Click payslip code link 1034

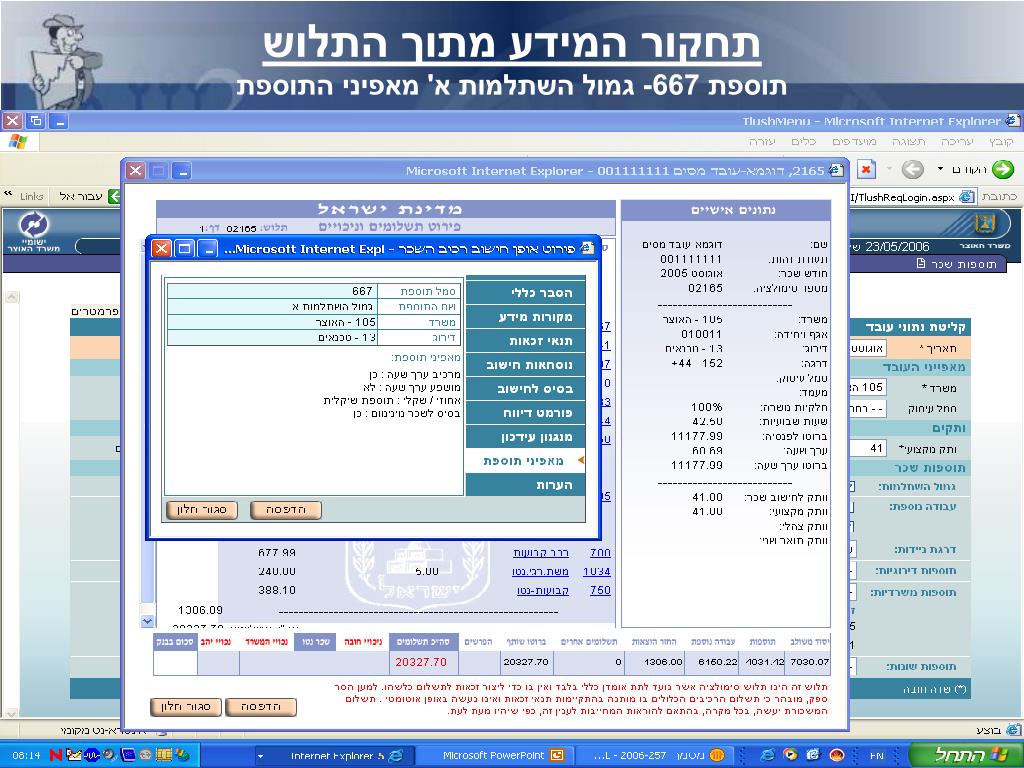(x=596, y=571)
